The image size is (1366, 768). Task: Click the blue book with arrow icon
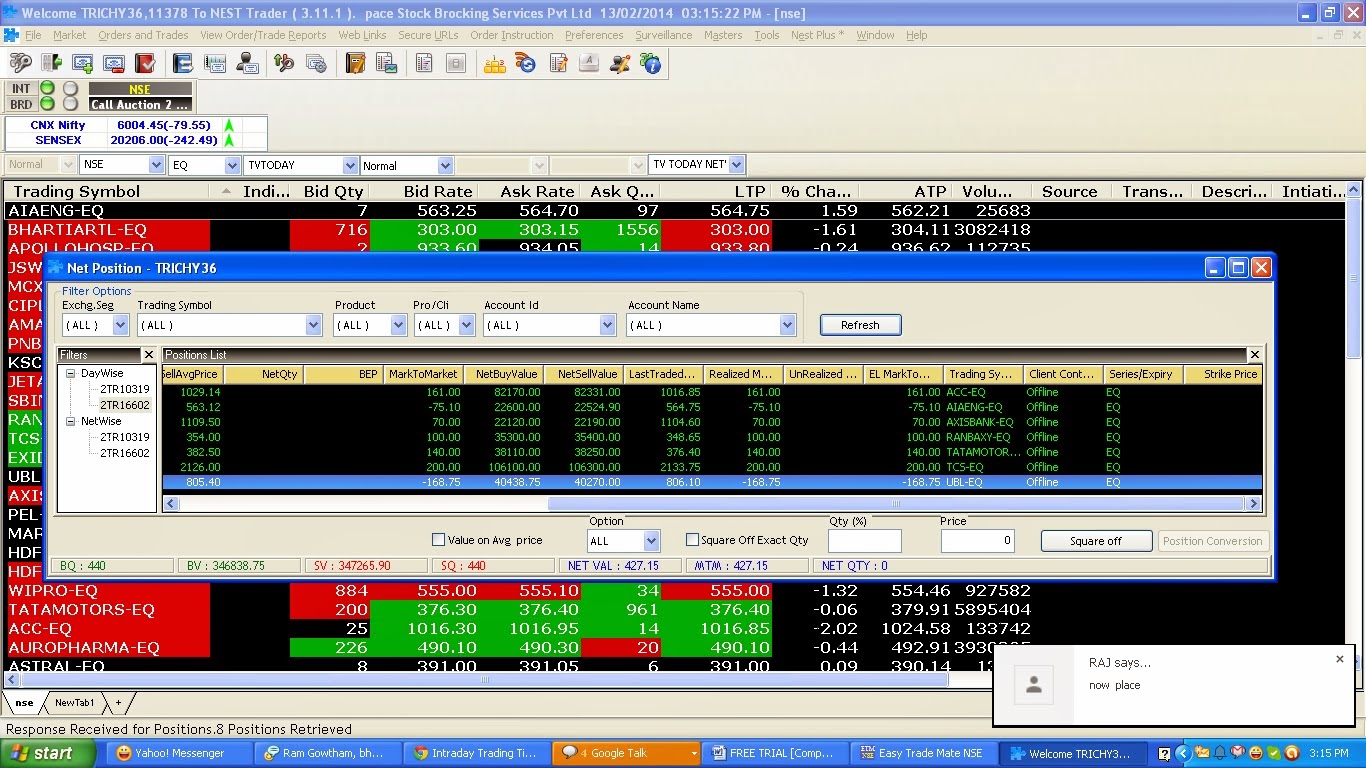183,63
